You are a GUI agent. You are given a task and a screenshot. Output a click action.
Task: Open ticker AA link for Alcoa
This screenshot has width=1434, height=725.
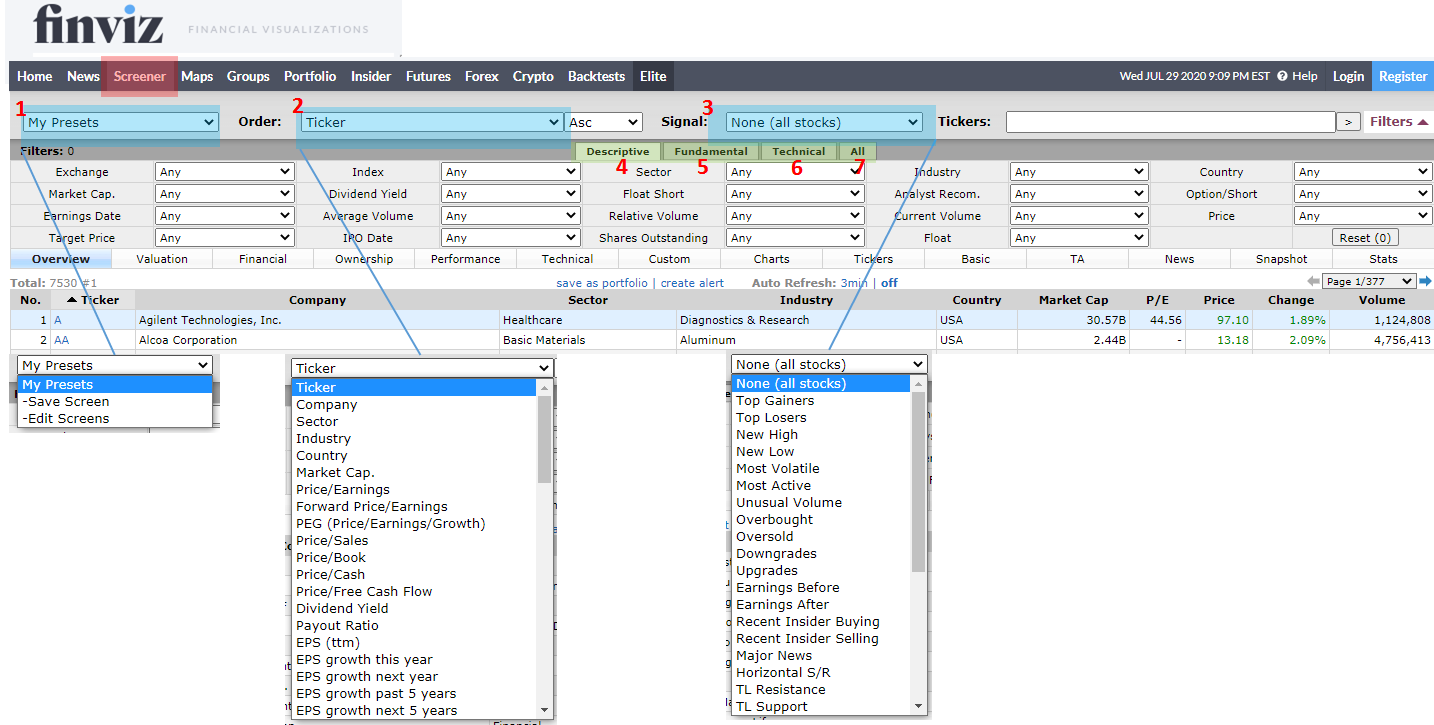pos(62,340)
